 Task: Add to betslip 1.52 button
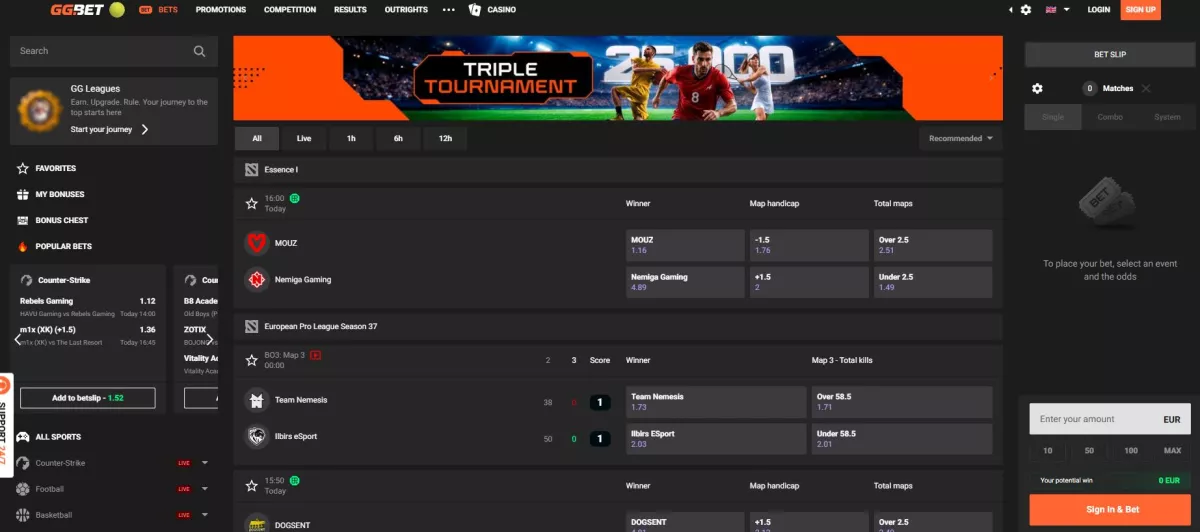coord(88,398)
